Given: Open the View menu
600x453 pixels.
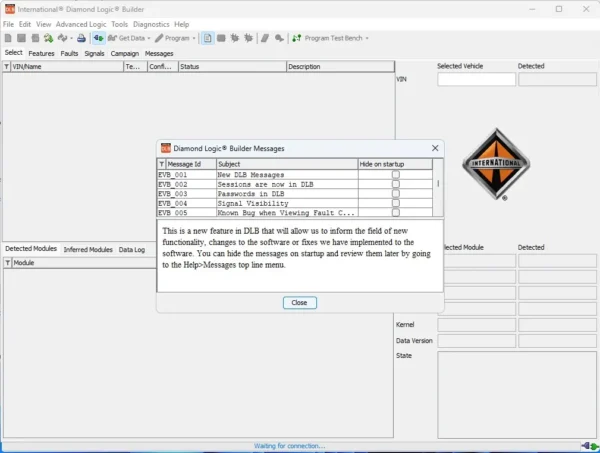Looking at the screenshot, I should (x=44, y=24).
